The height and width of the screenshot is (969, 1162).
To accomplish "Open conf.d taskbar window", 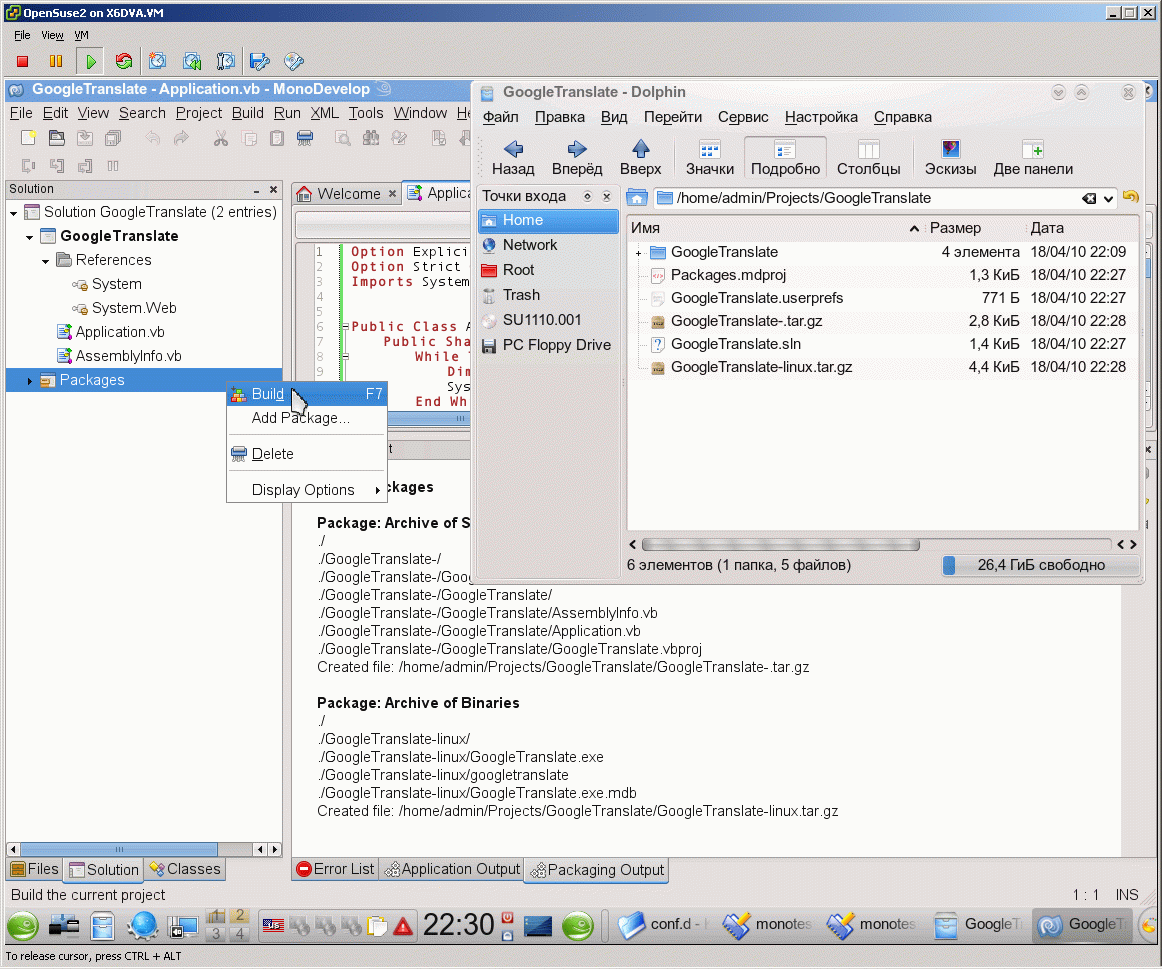I will 661,925.
